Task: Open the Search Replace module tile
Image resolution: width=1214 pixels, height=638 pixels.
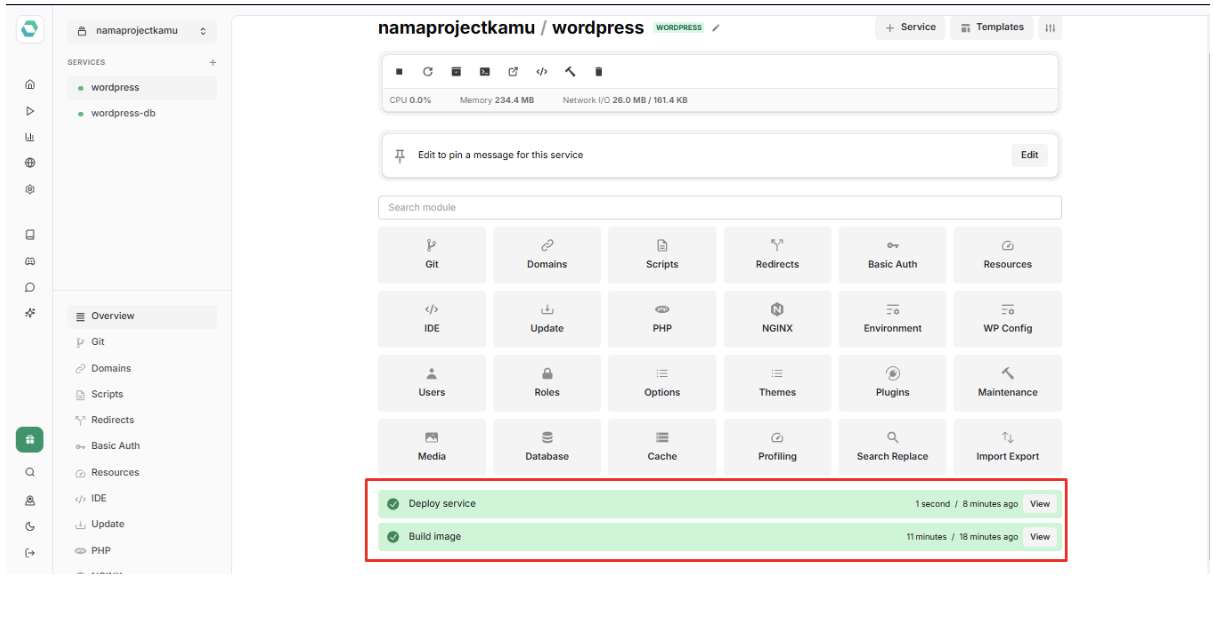Action: coord(892,447)
